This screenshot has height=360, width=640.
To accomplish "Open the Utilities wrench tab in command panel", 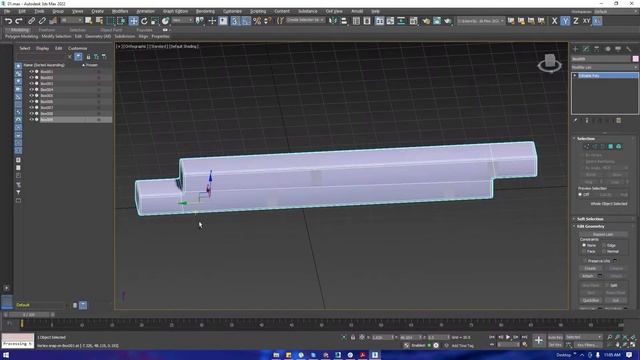I will coord(629,49).
